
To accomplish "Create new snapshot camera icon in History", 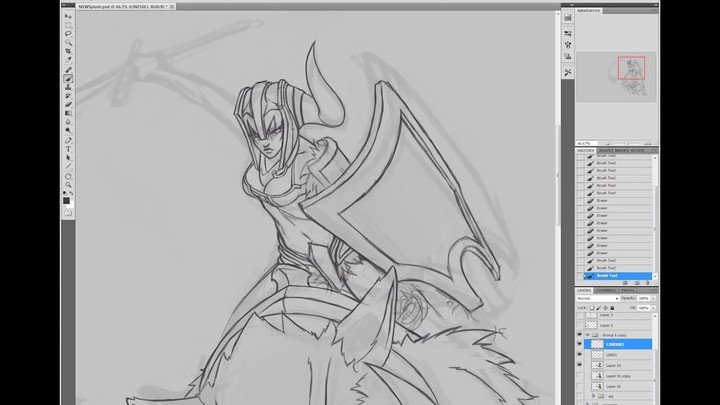I will (x=636, y=283).
